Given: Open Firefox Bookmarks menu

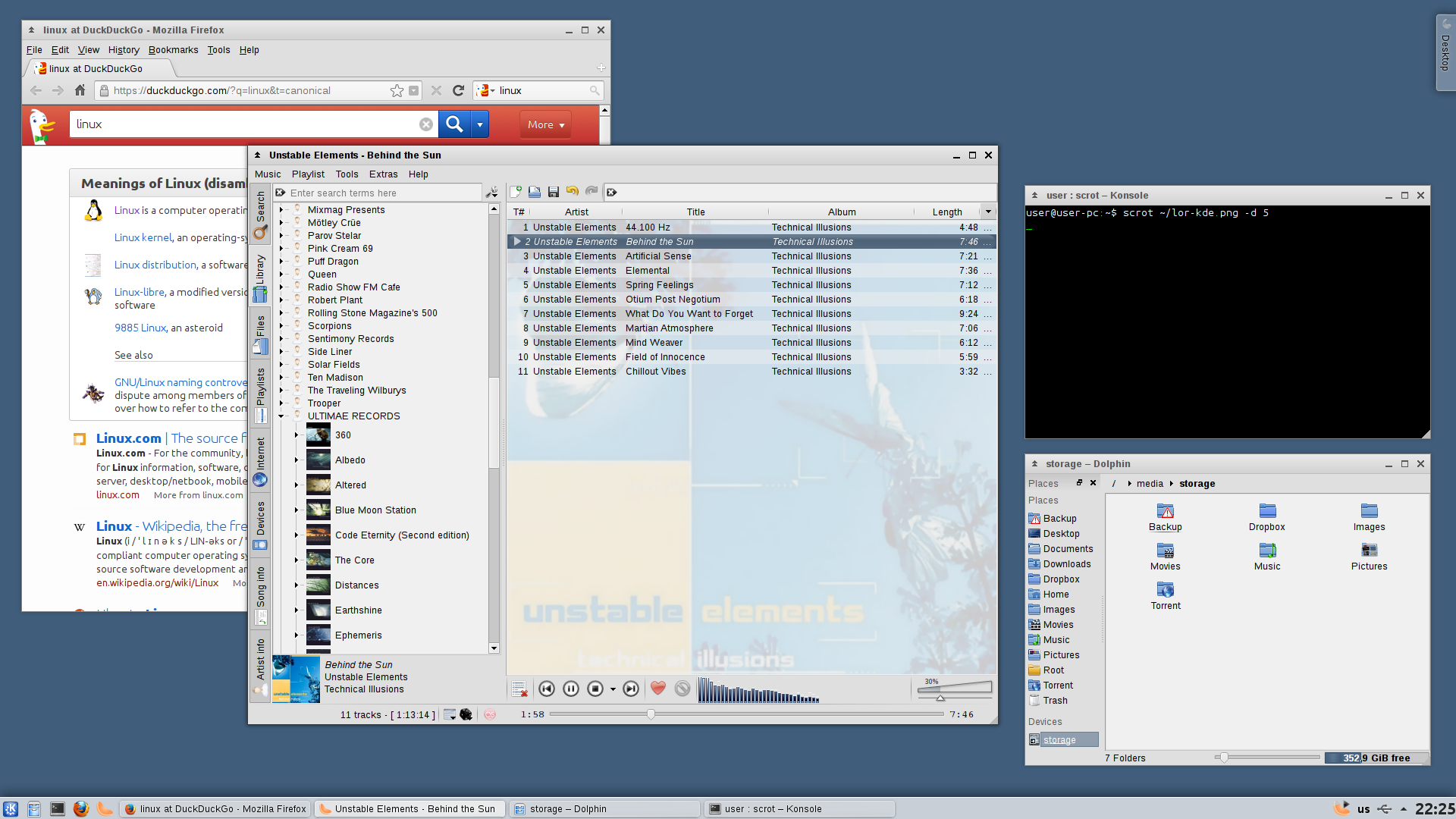Looking at the screenshot, I should click(173, 50).
